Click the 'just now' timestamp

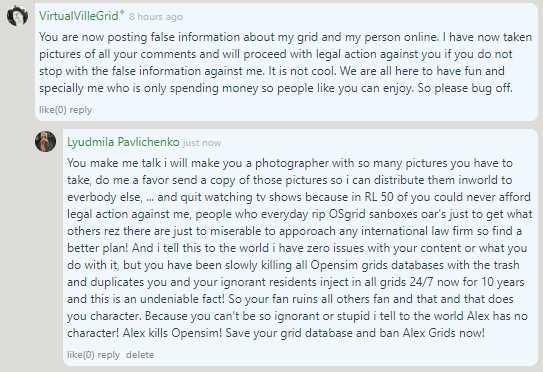[202, 143]
